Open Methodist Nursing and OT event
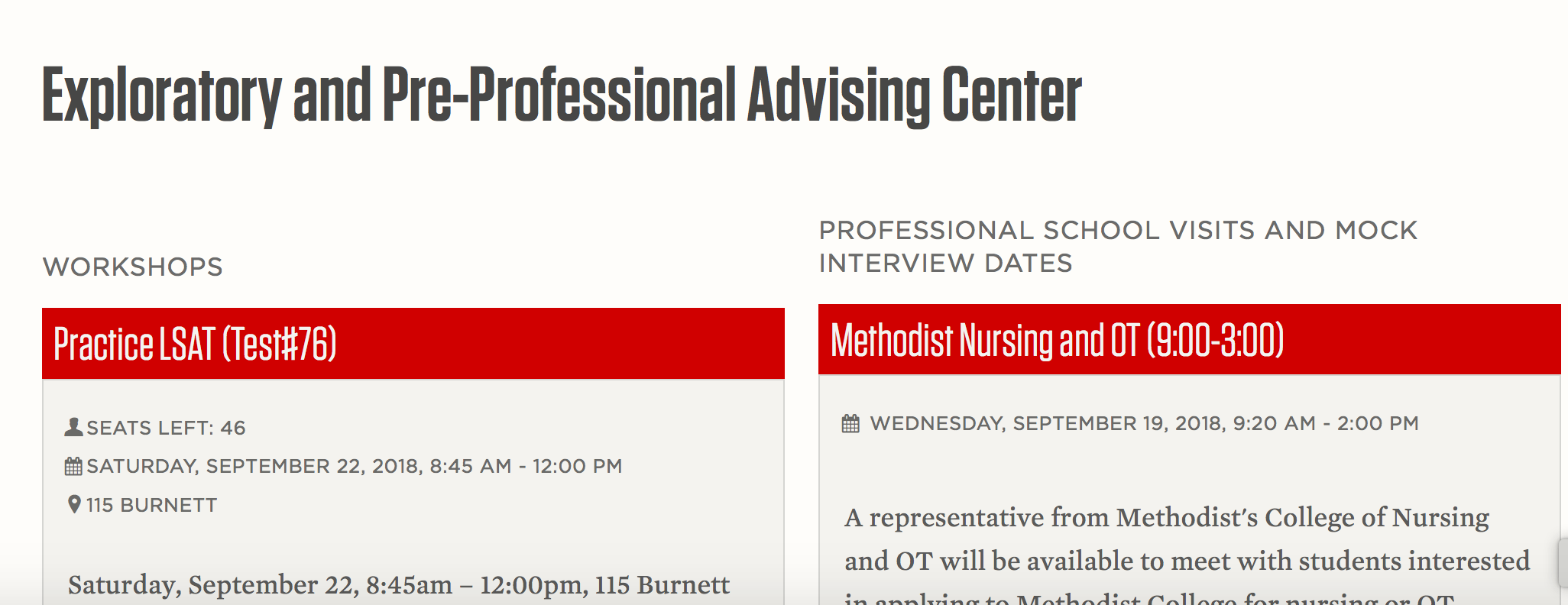The image size is (1568, 605). (1057, 341)
